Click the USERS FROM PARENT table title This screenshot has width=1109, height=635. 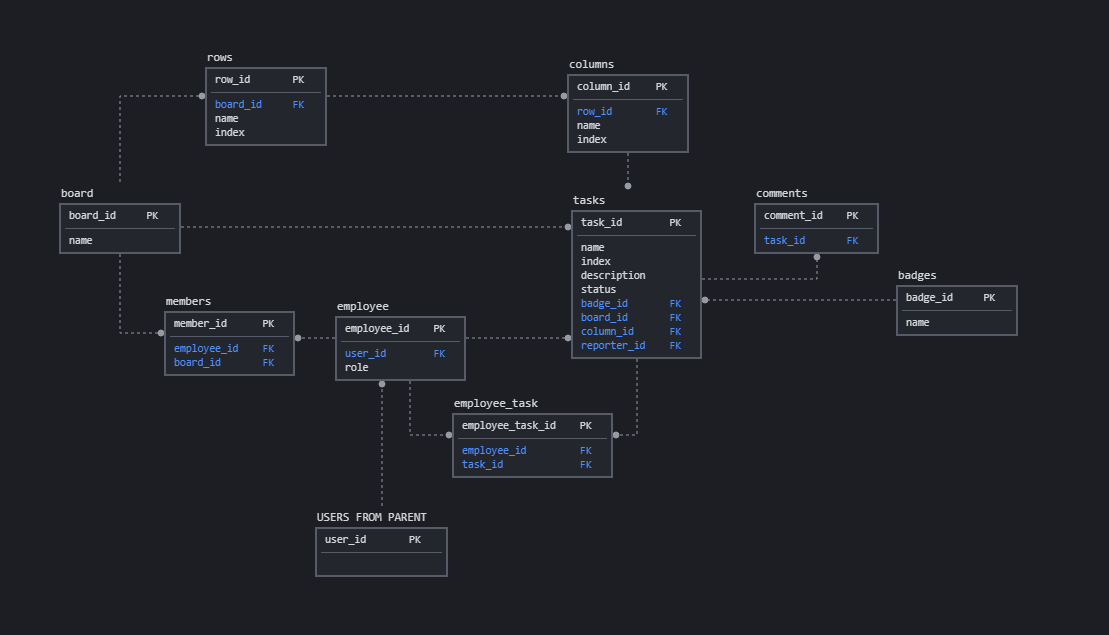pyautogui.click(x=370, y=517)
